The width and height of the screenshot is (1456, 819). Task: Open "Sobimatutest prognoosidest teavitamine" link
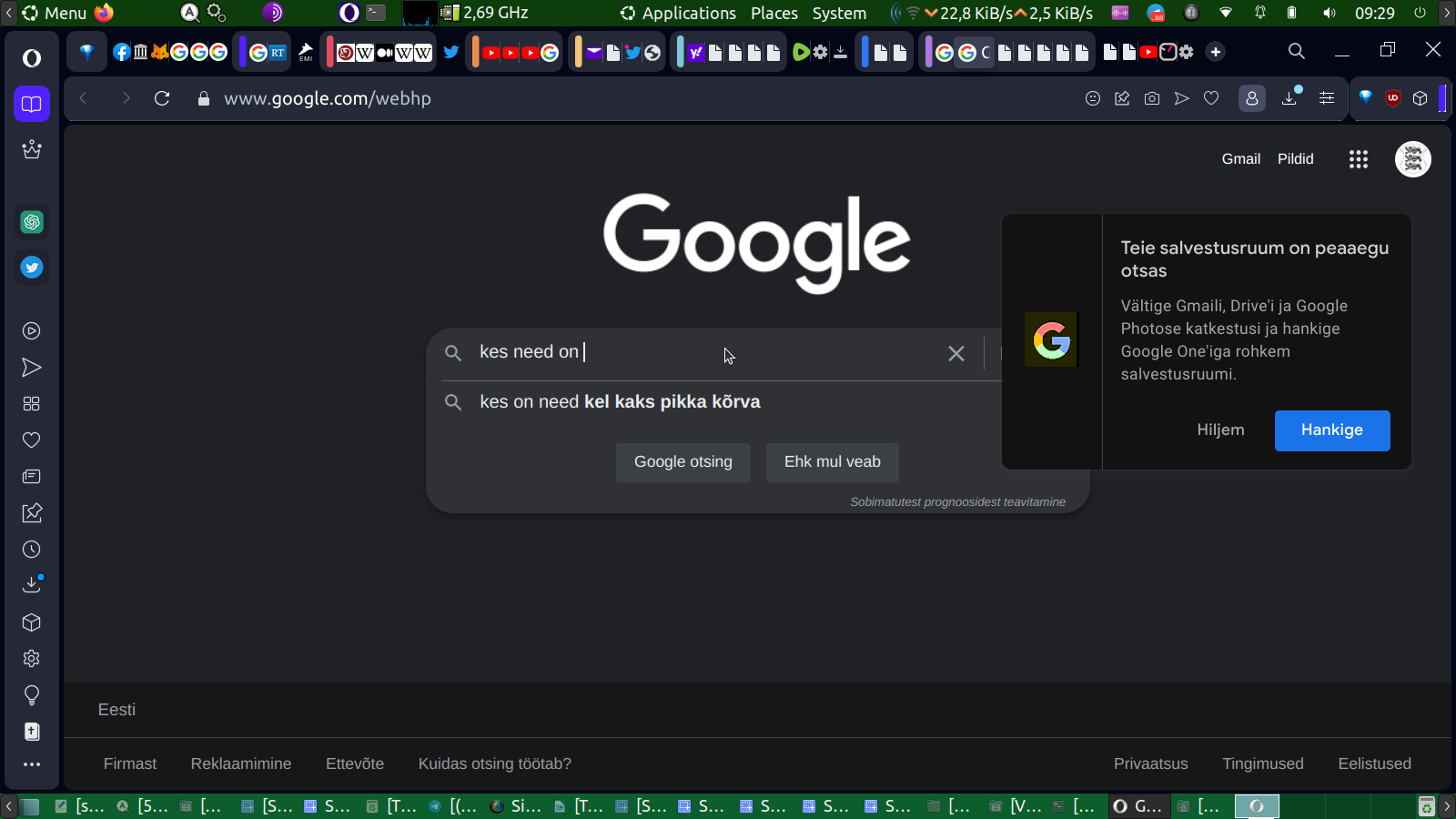957,501
